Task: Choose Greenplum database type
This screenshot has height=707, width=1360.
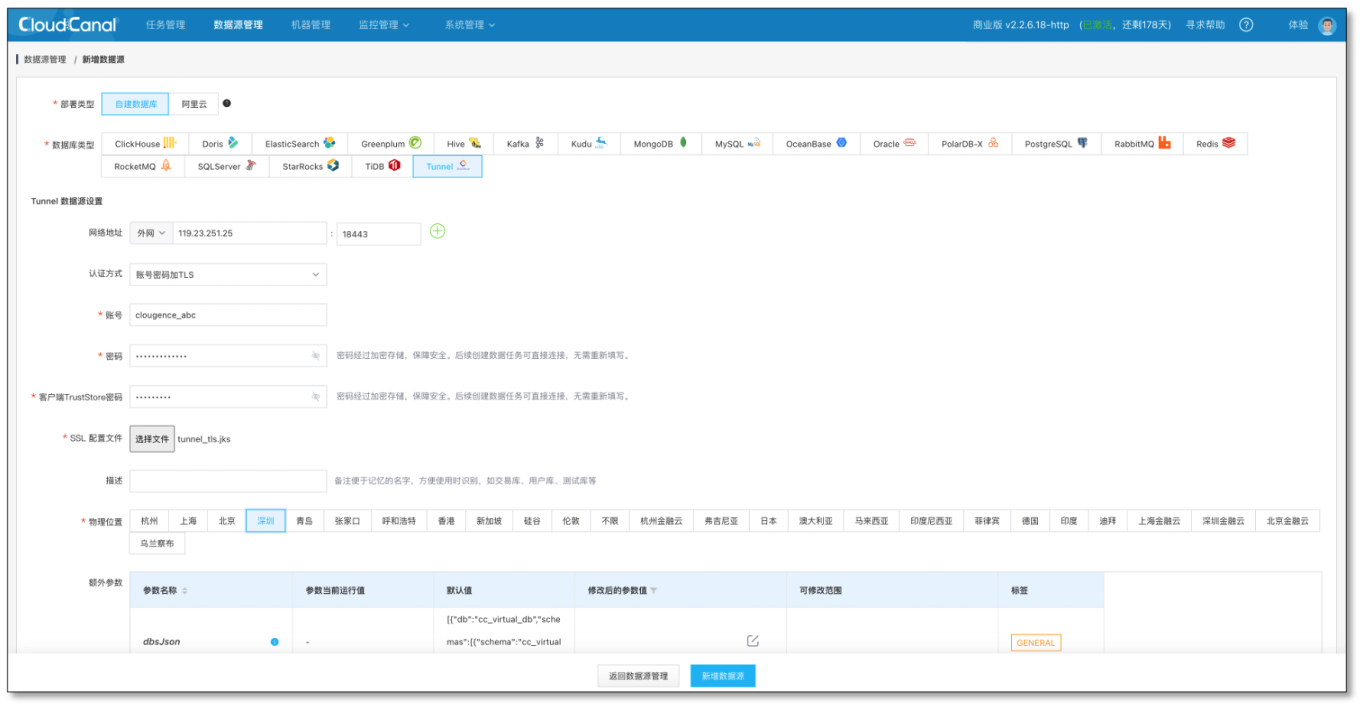Action: (391, 143)
